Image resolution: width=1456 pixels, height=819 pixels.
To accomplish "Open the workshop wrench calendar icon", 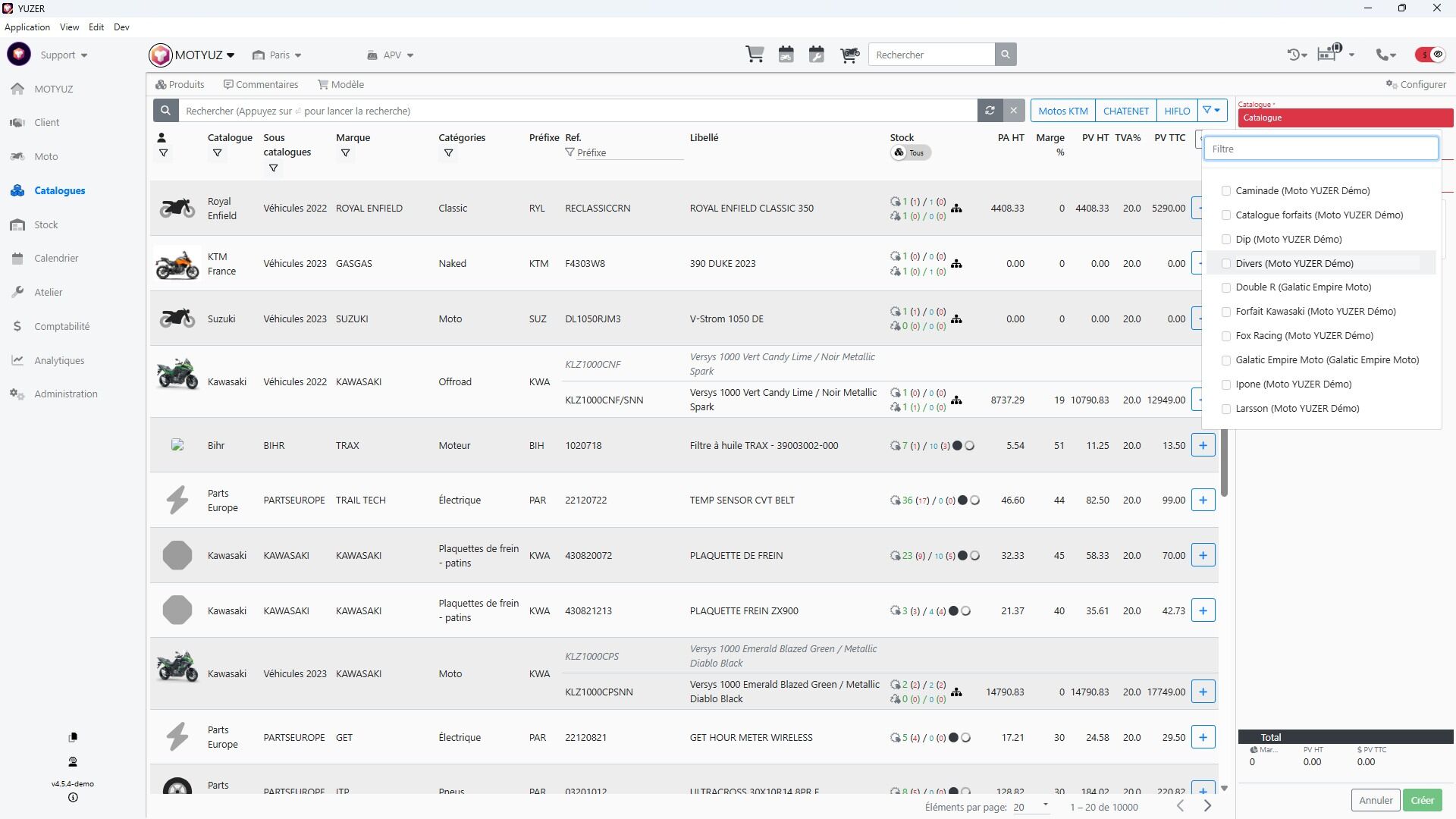I will tap(817, 55).
